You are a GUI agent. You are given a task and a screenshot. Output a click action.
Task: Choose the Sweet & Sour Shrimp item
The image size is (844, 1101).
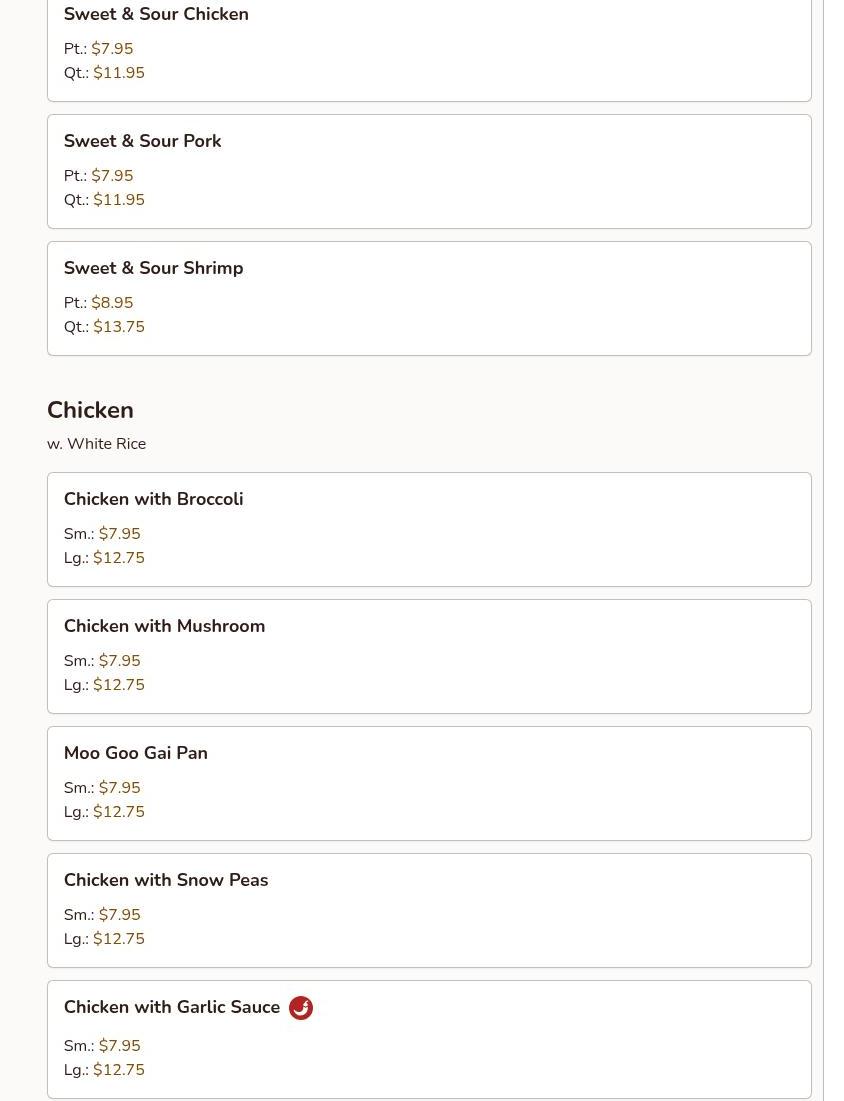click(429, 298)
